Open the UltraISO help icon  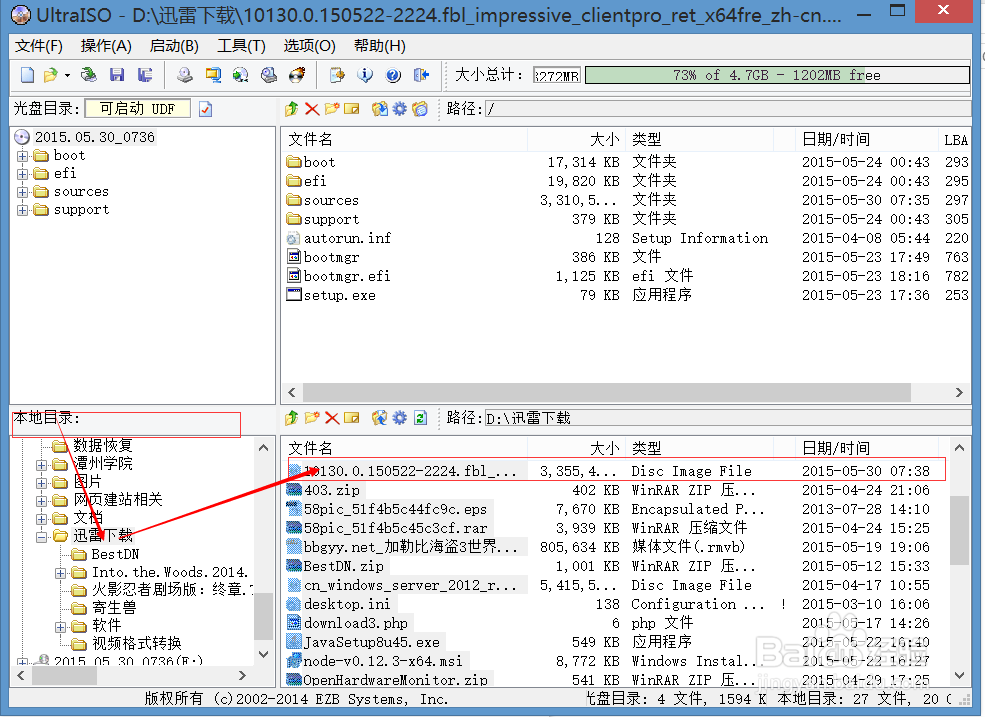(393, 74)
